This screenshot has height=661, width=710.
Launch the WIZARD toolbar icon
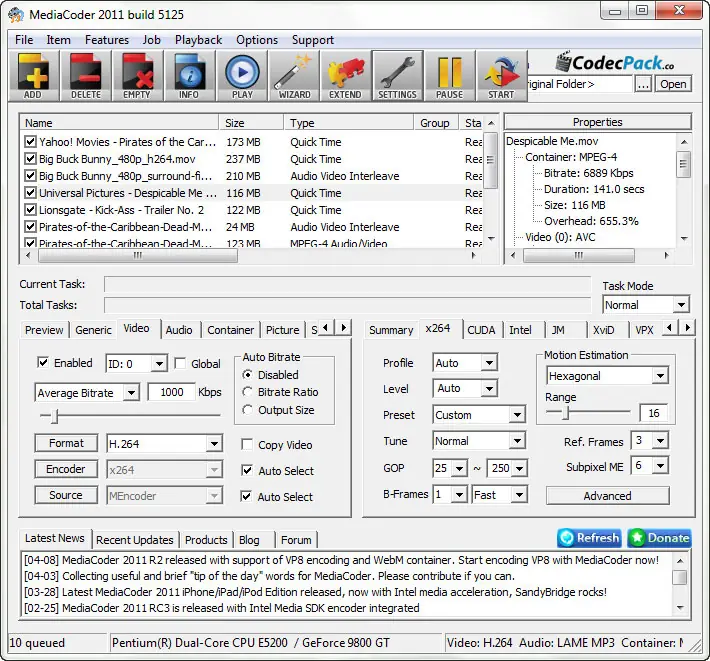coord(294,76)
